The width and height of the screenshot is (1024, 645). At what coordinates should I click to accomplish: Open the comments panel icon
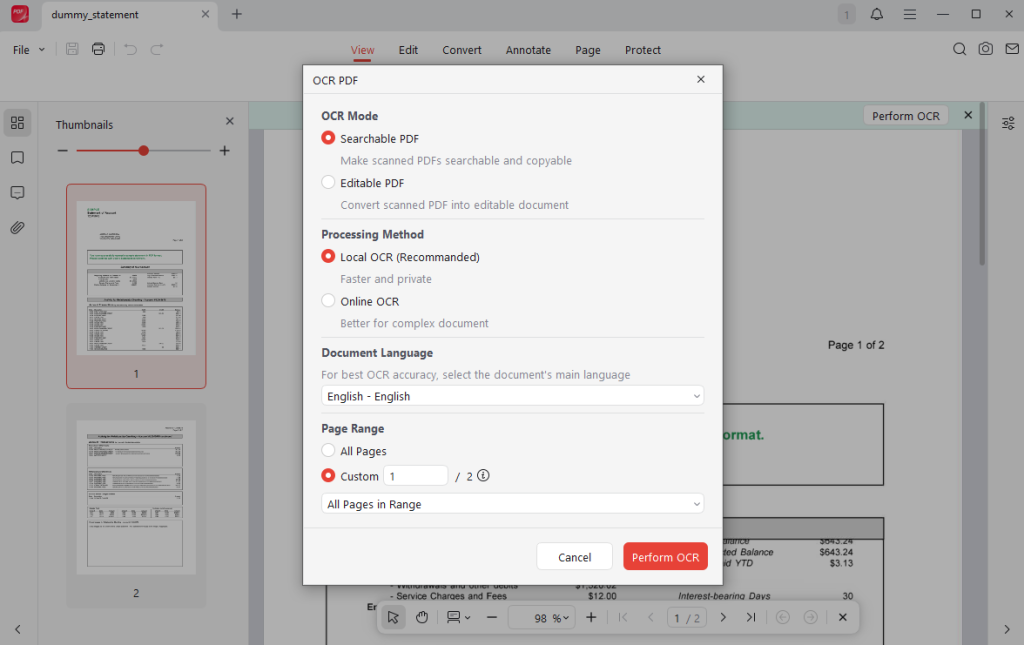pyautogui.click(x=18, y=193)
